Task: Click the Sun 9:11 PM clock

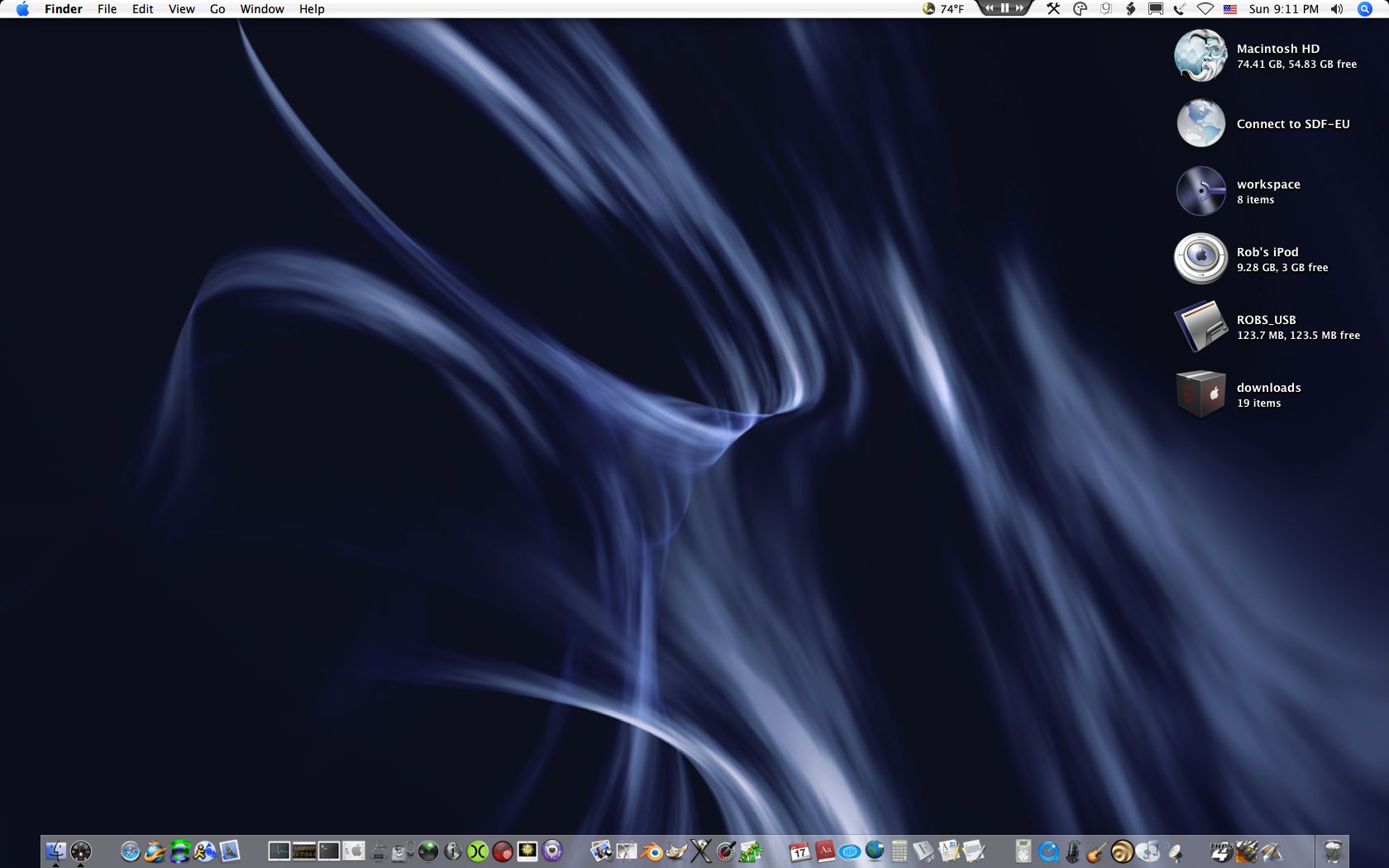Action: (1284, 9)
